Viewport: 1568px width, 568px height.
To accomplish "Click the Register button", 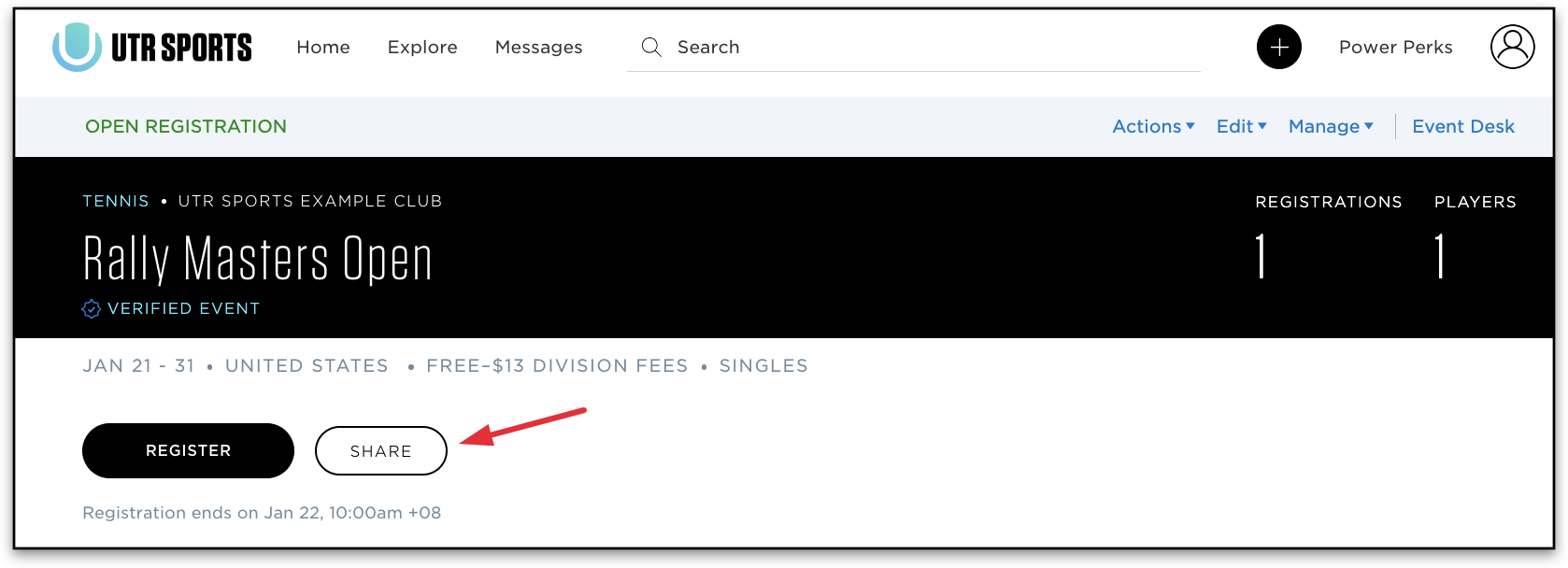I will point(188,450).
